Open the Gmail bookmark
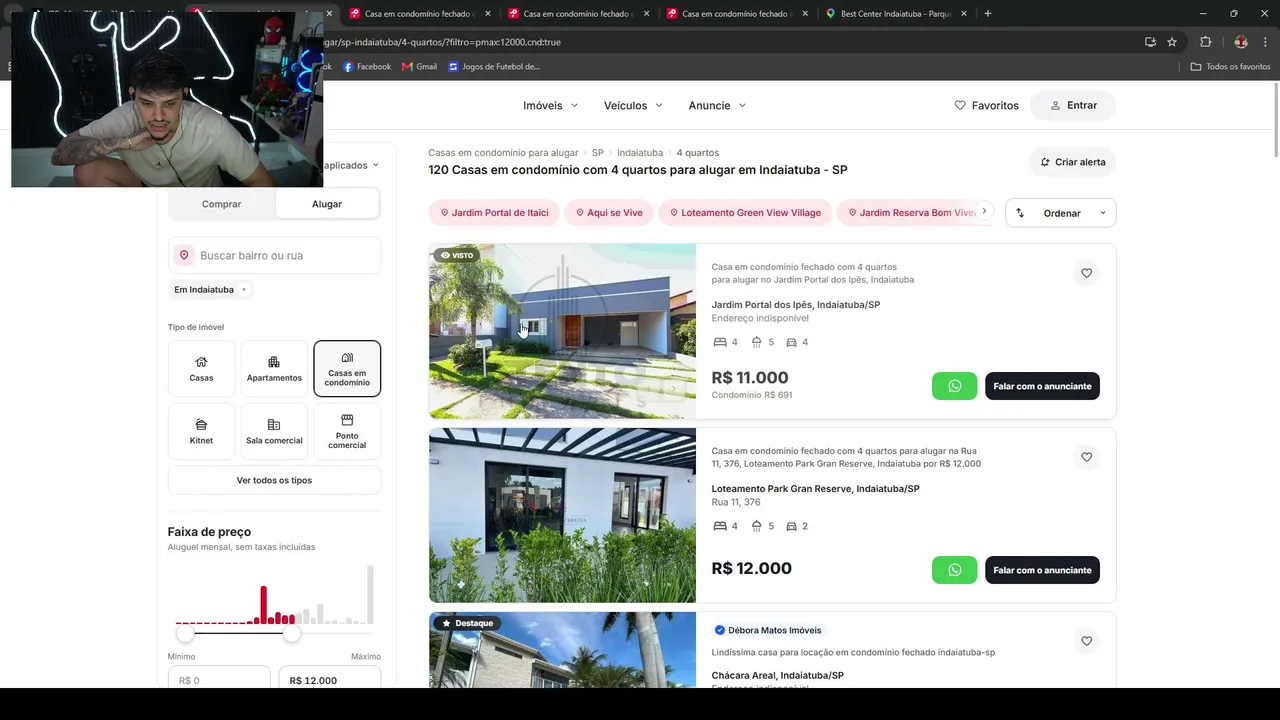1280x720 pixels. [419, 67]
